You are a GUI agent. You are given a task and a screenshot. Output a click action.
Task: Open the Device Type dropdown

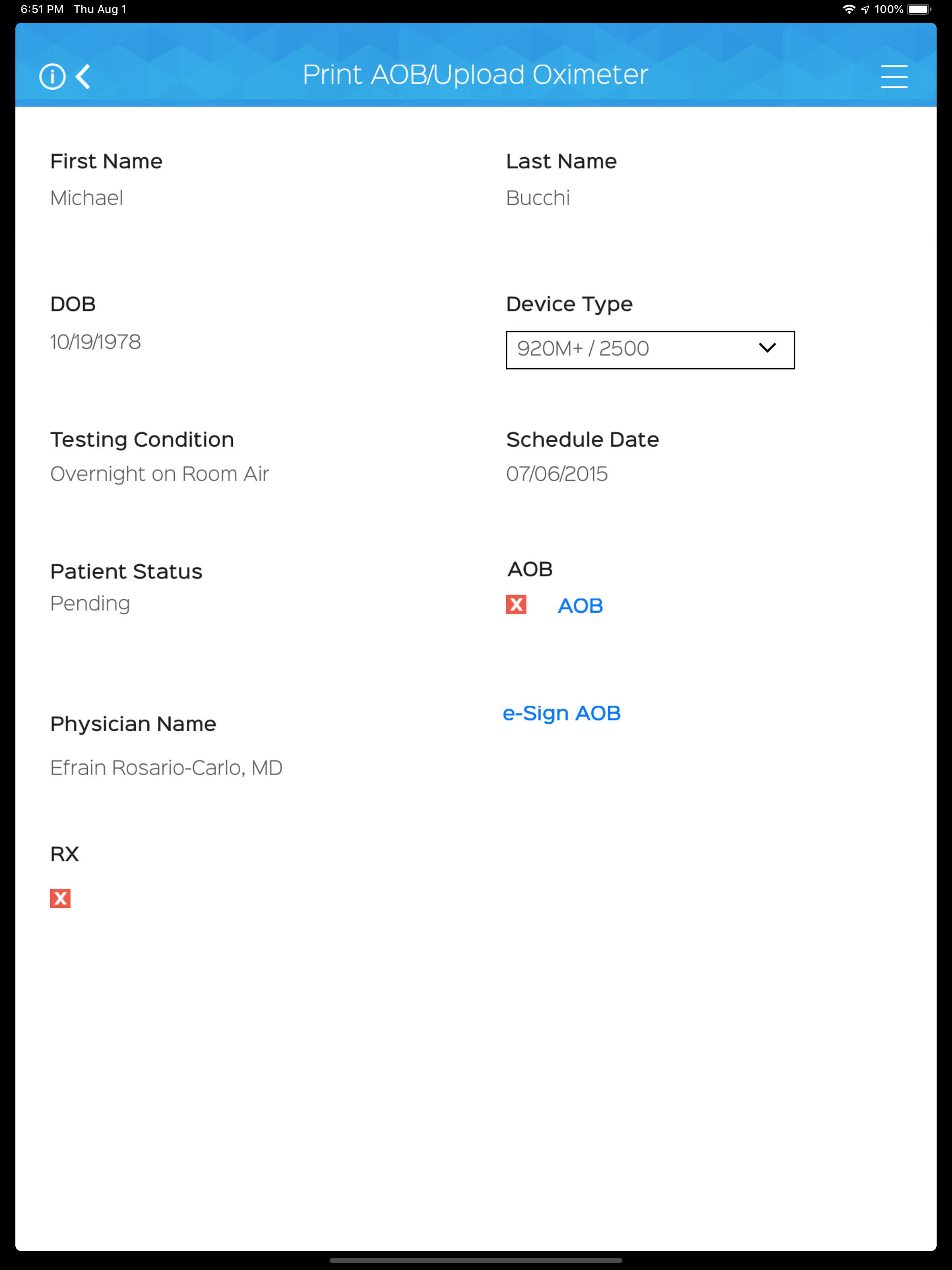tap(650, 350)
